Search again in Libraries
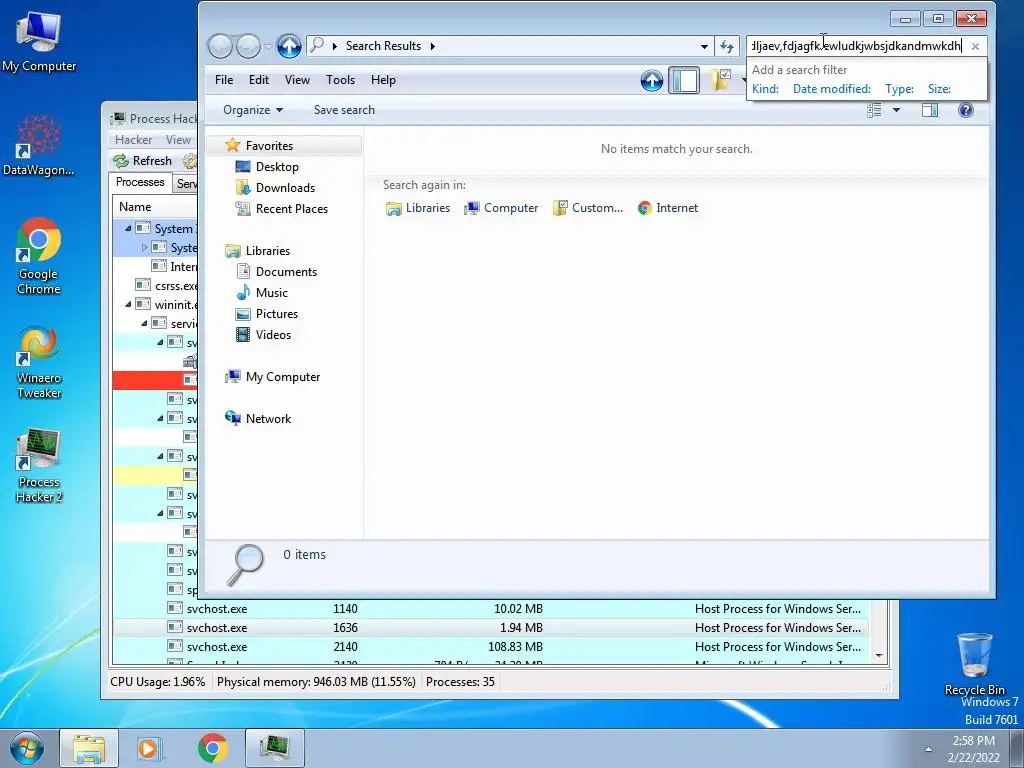Viewport: 1024px width, 768px height. point(418,208)
